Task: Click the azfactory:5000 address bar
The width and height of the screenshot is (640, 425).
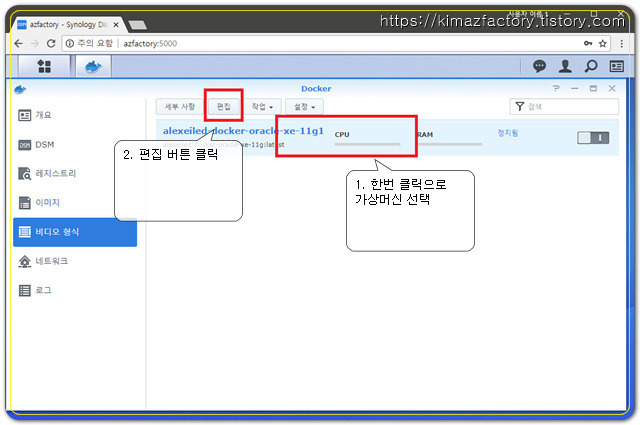Action: point(336,43)
